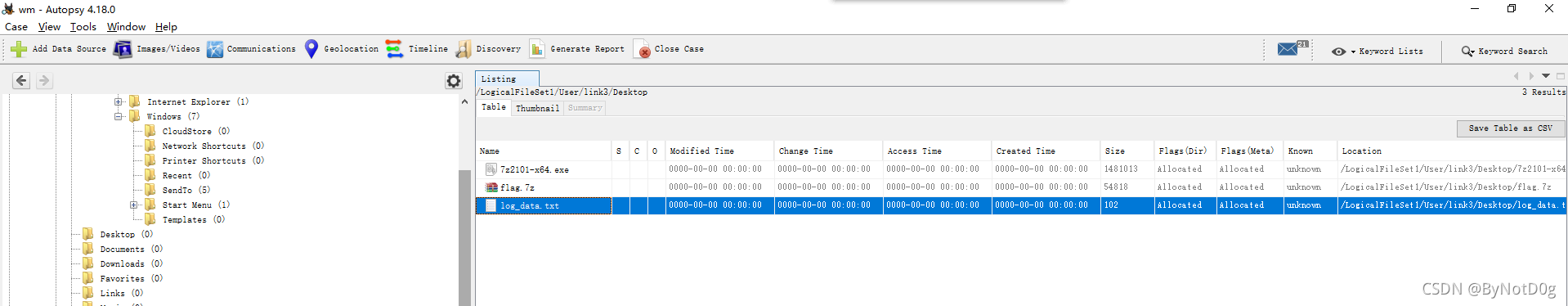Select the Links folder

122,294
